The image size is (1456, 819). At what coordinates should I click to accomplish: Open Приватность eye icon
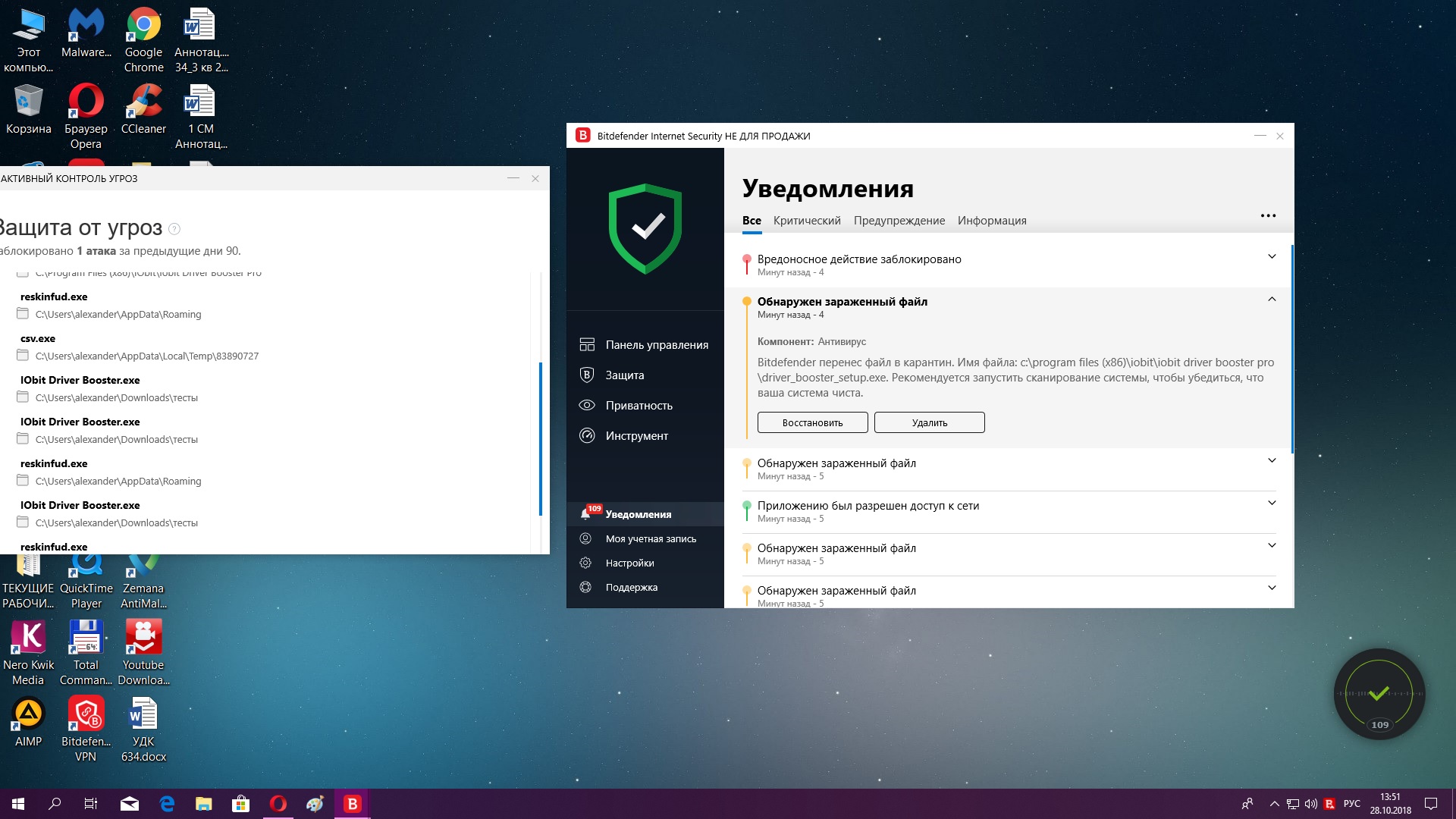coord(587,405)
